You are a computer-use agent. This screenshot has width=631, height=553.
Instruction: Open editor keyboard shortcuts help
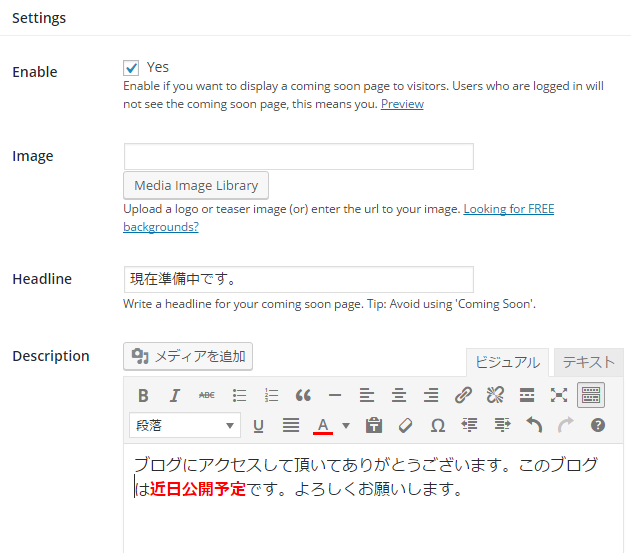(x=598, y=425)
